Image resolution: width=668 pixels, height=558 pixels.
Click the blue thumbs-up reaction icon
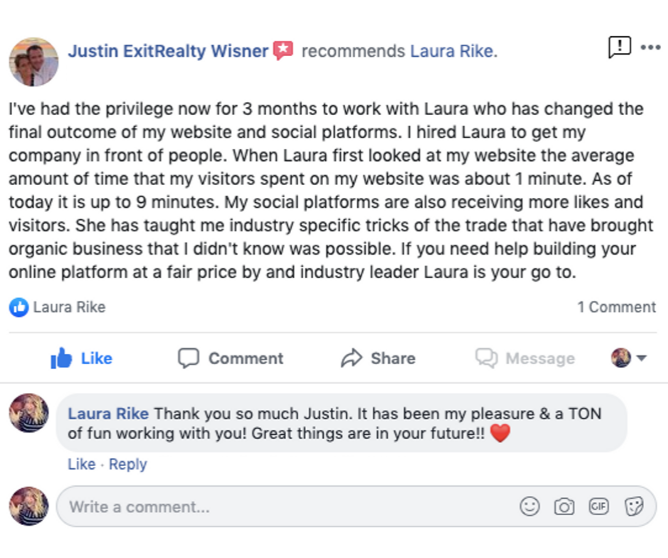(19, 307)
